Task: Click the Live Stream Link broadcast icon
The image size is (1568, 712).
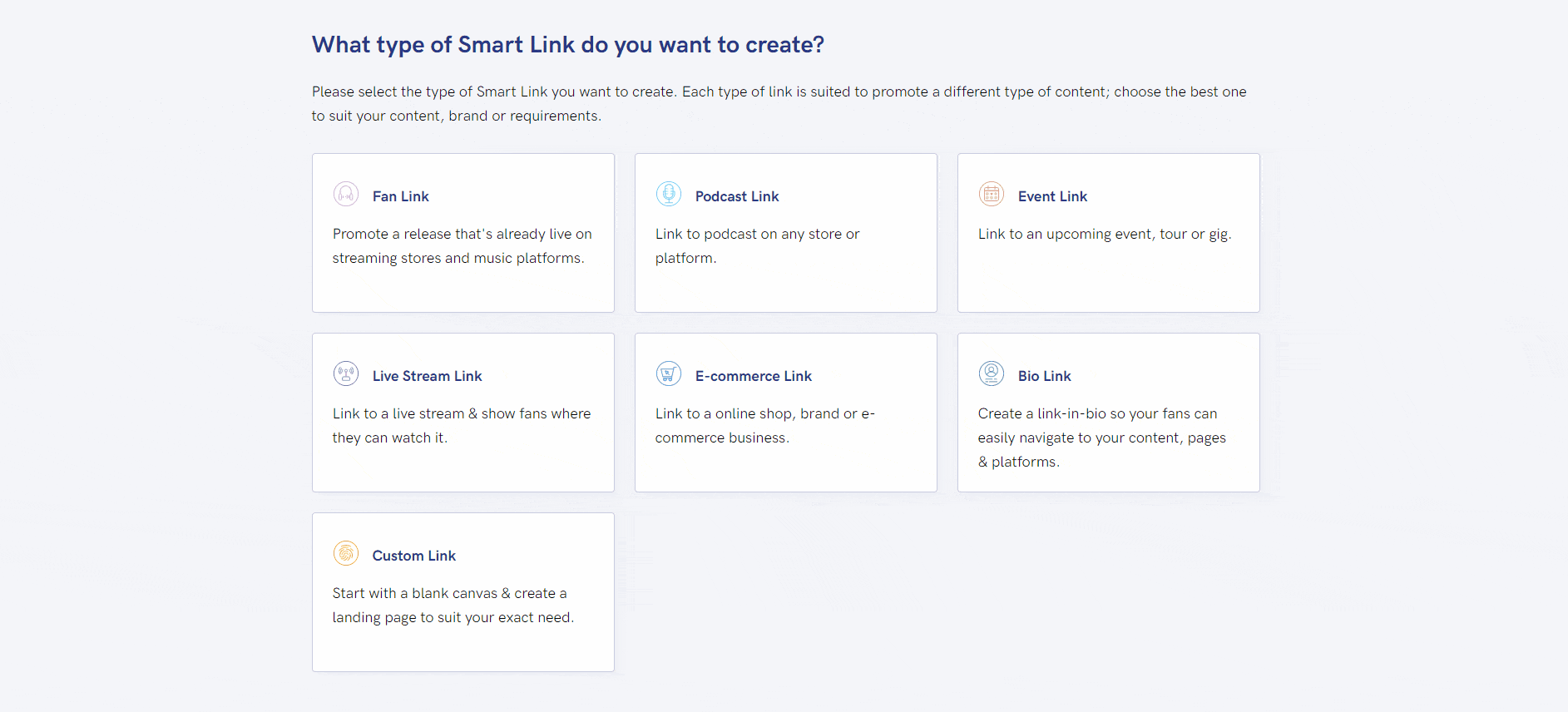Action: tap(346, 373)
